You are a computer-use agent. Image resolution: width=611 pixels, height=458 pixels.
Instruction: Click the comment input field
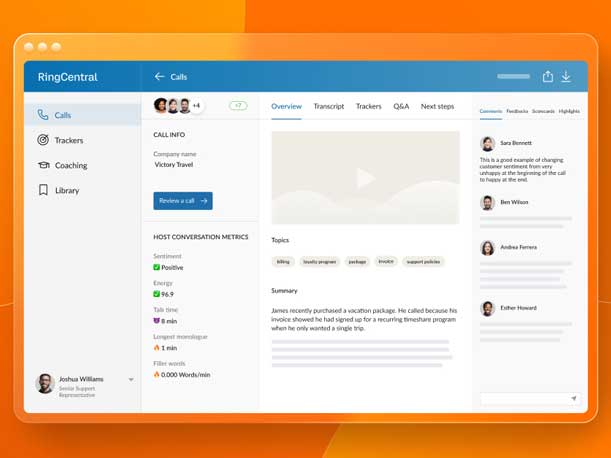click(x=523, y=398)
